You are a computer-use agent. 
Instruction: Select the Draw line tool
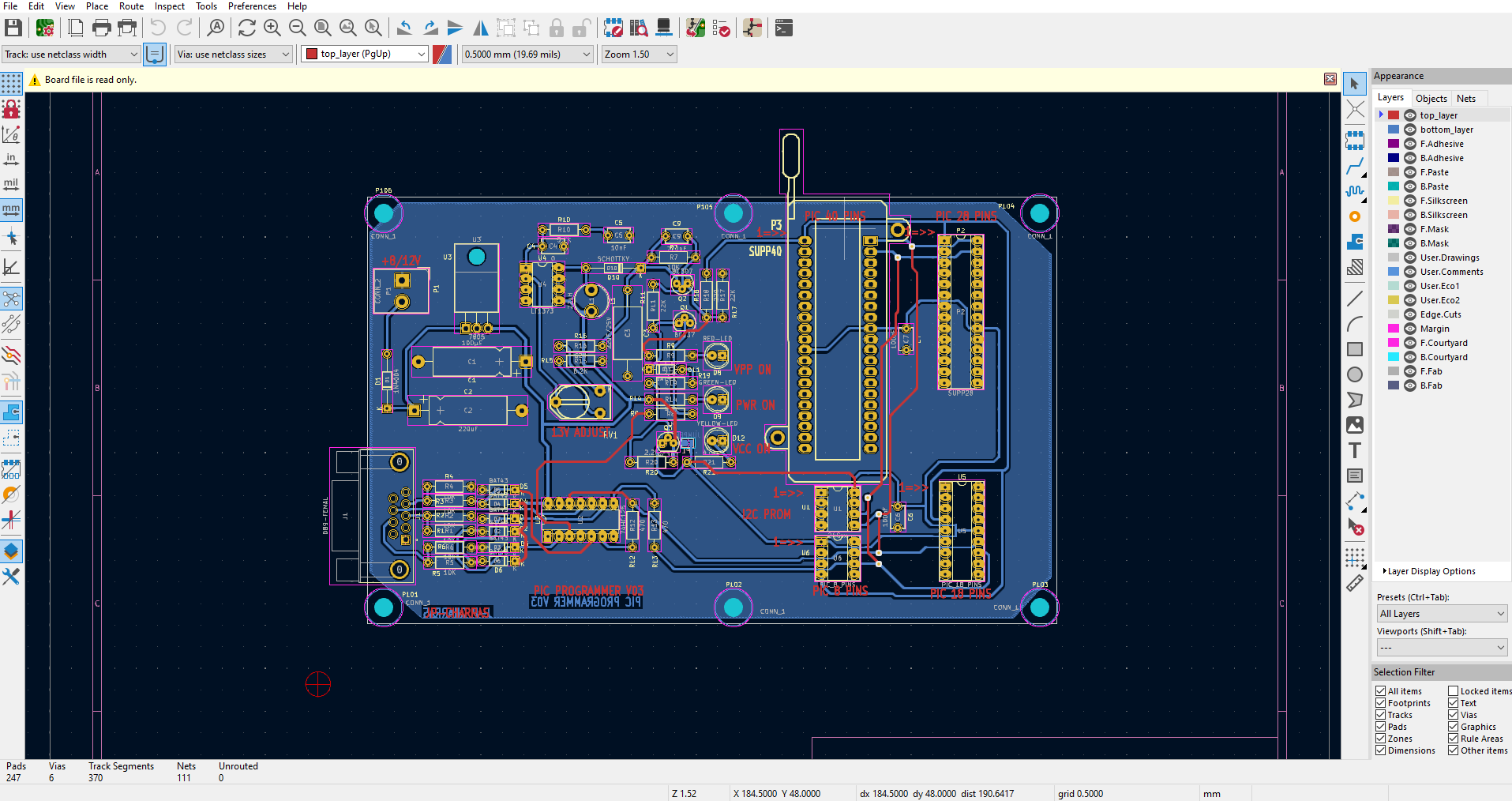click(x=1355, y=299)
